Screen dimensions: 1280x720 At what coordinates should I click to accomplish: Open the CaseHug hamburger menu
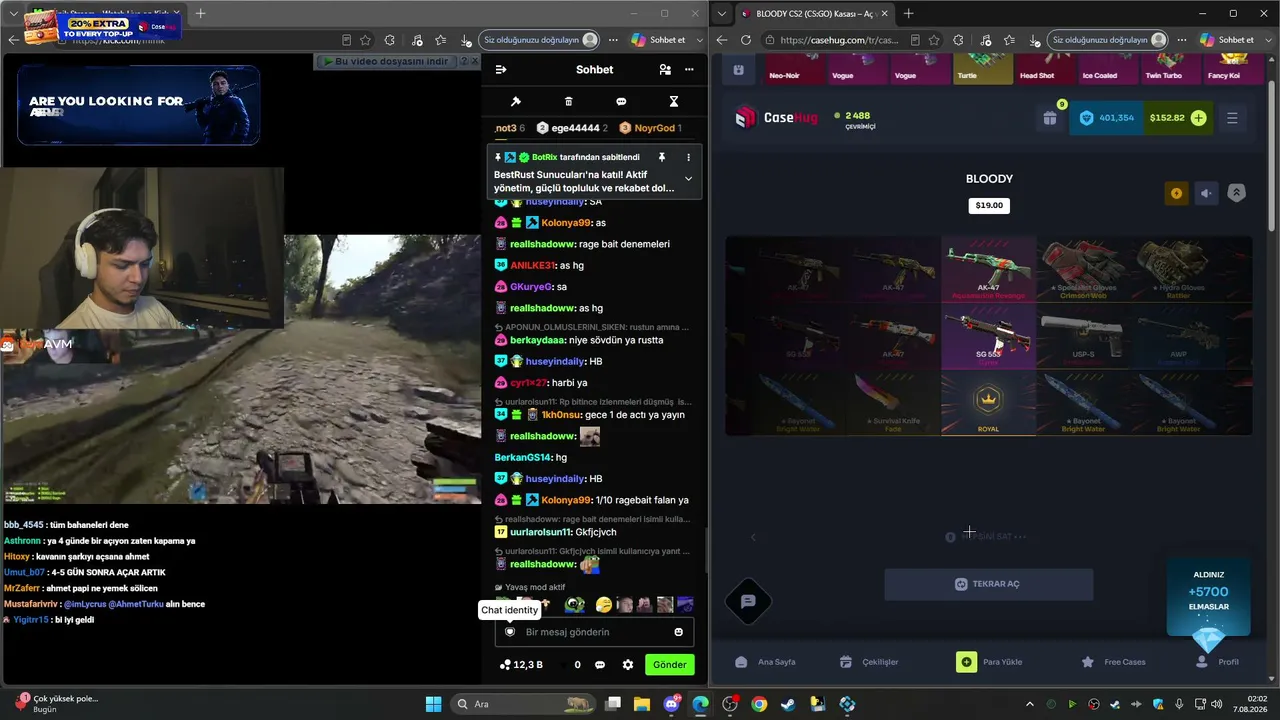(1232, 118)
